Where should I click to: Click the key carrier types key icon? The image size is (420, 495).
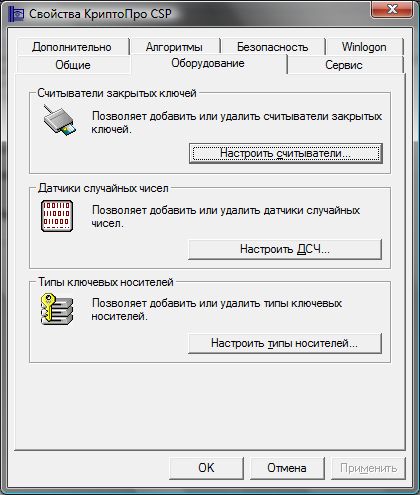(57, 309)
